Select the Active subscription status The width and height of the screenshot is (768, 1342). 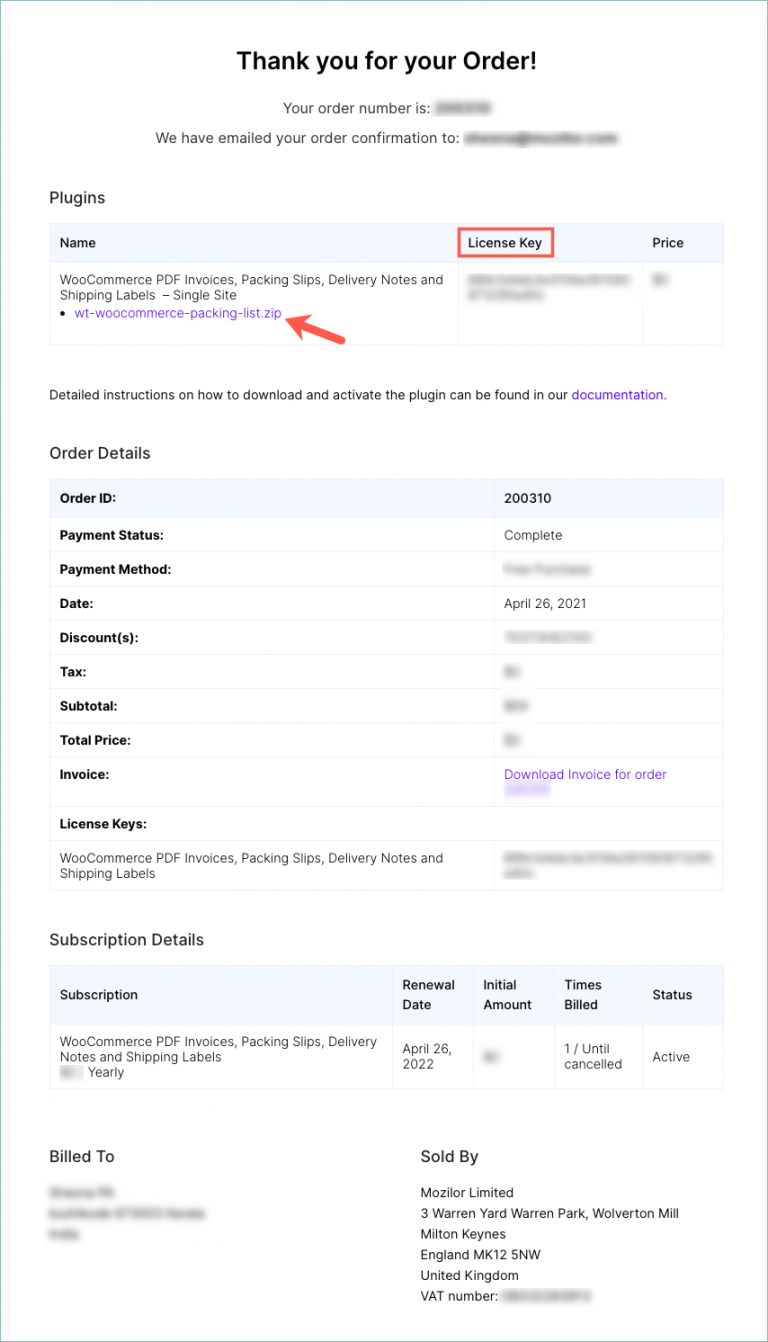tap(671, 1057)
